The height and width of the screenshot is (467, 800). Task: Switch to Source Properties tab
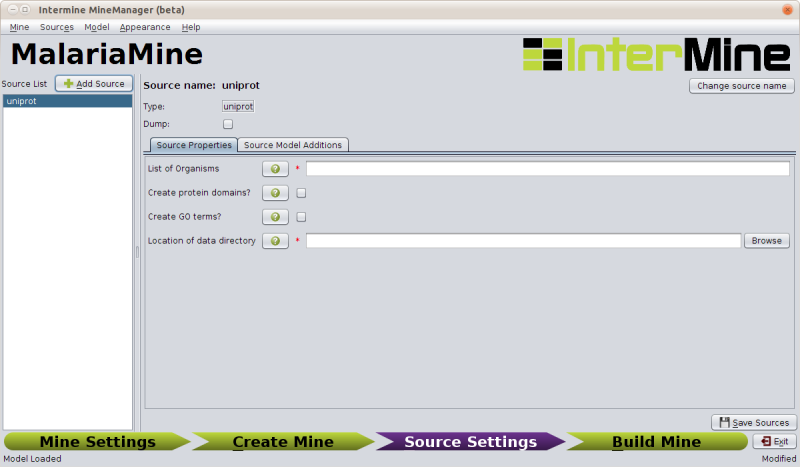tap(194, 145)
